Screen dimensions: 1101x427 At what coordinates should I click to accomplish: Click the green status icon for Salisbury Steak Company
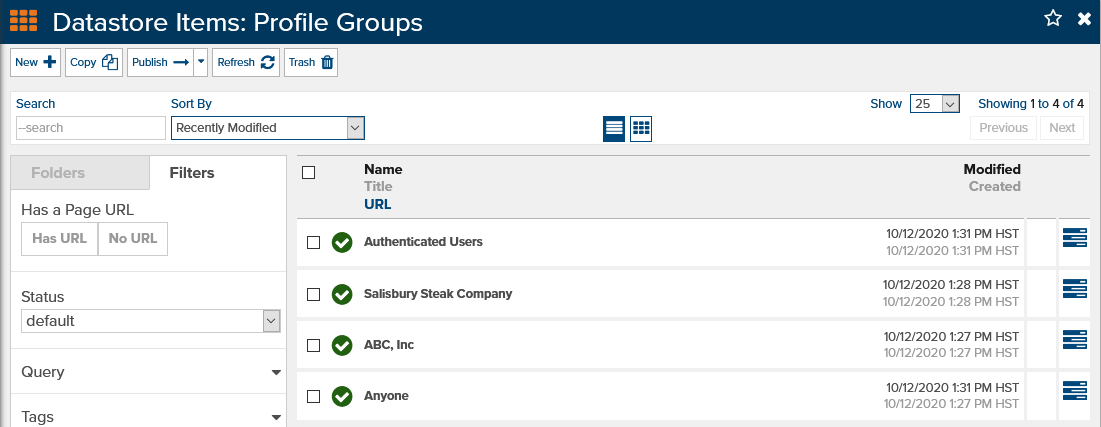342,294
